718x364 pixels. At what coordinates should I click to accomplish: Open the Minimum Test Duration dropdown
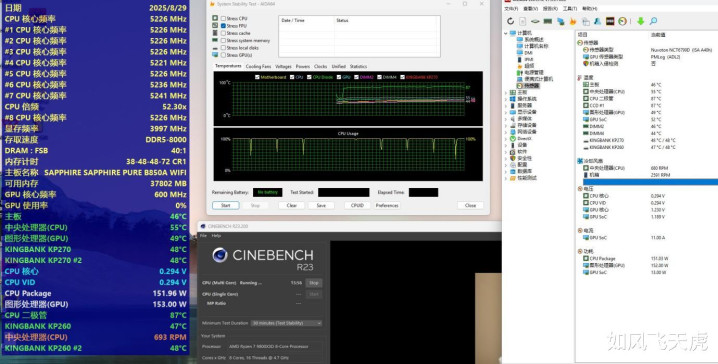286,323
